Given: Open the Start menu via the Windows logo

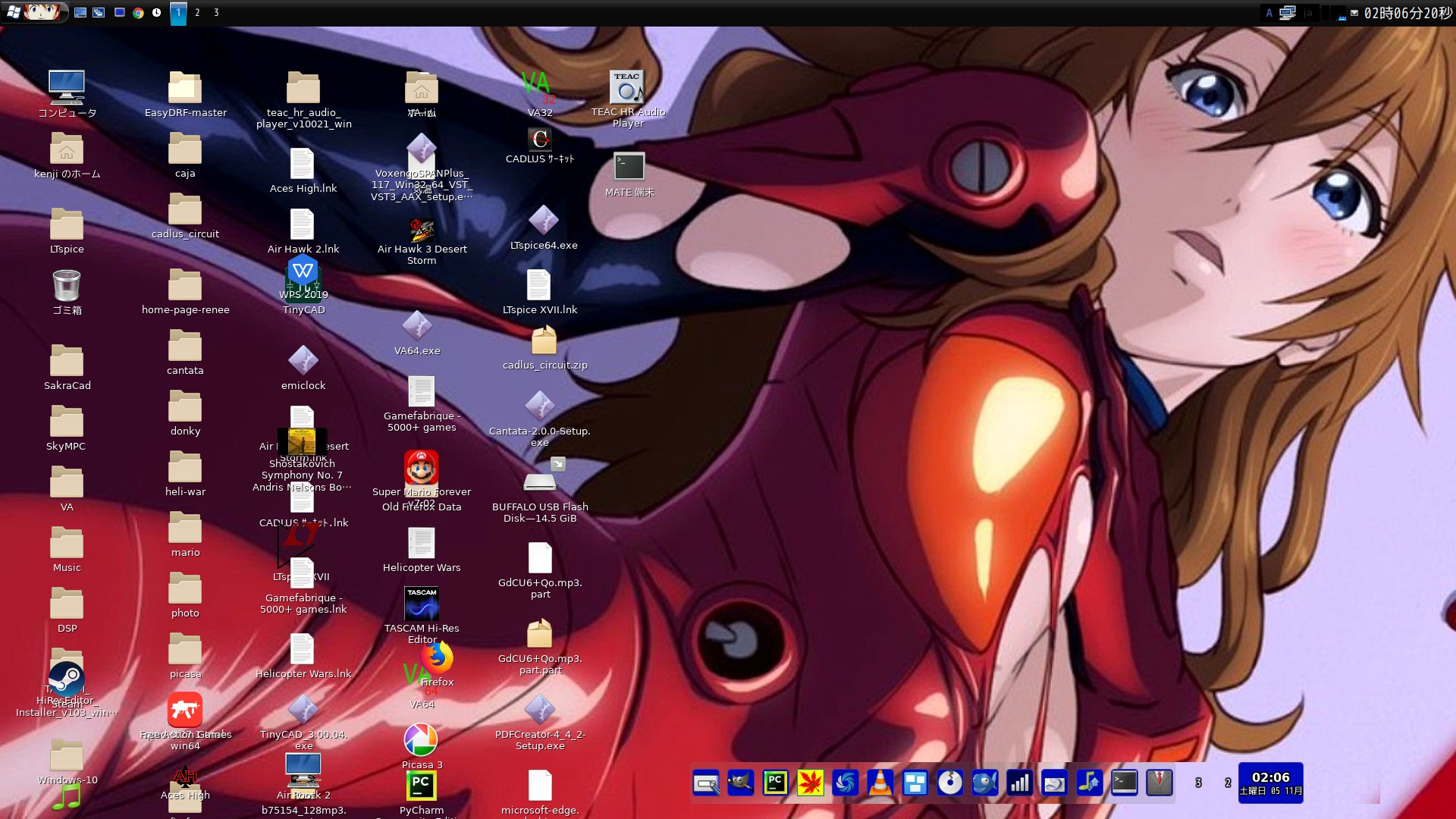Looking at the screenshot, I should [x=12, y=12].
